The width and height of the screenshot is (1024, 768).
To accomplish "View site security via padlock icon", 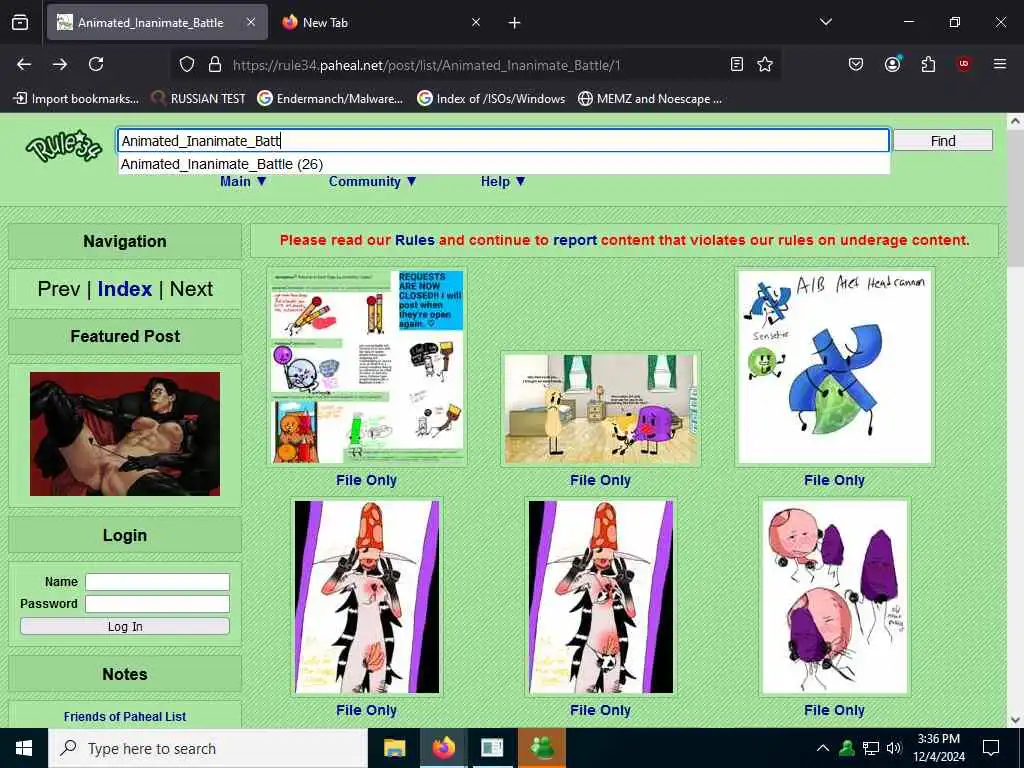I will click(x=215, y=64).
